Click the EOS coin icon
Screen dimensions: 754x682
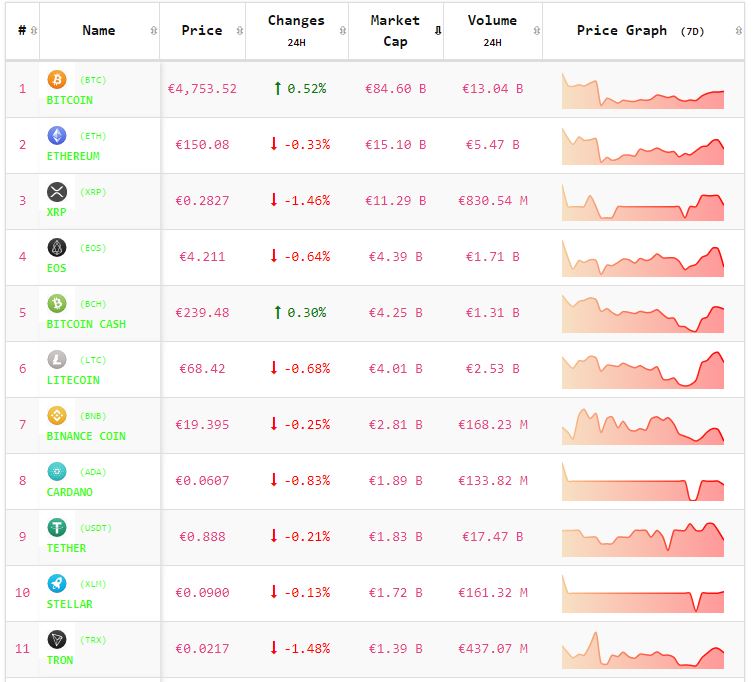57,247
